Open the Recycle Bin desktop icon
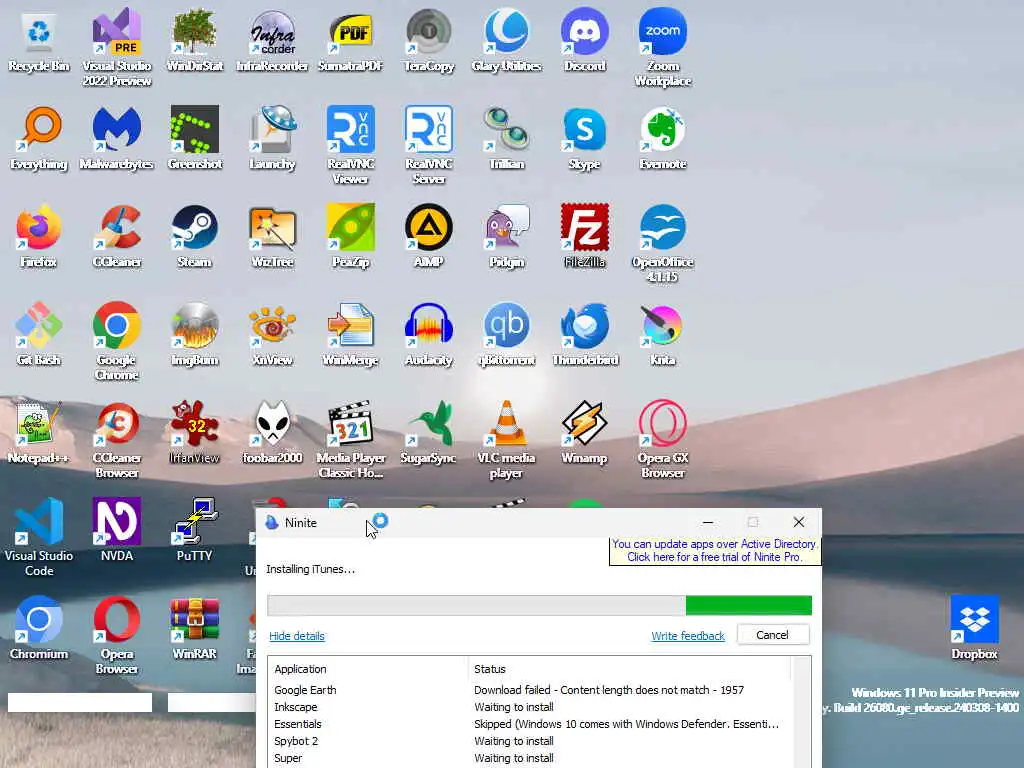This screenshot has width=1024, height=768. coord(39,41)
